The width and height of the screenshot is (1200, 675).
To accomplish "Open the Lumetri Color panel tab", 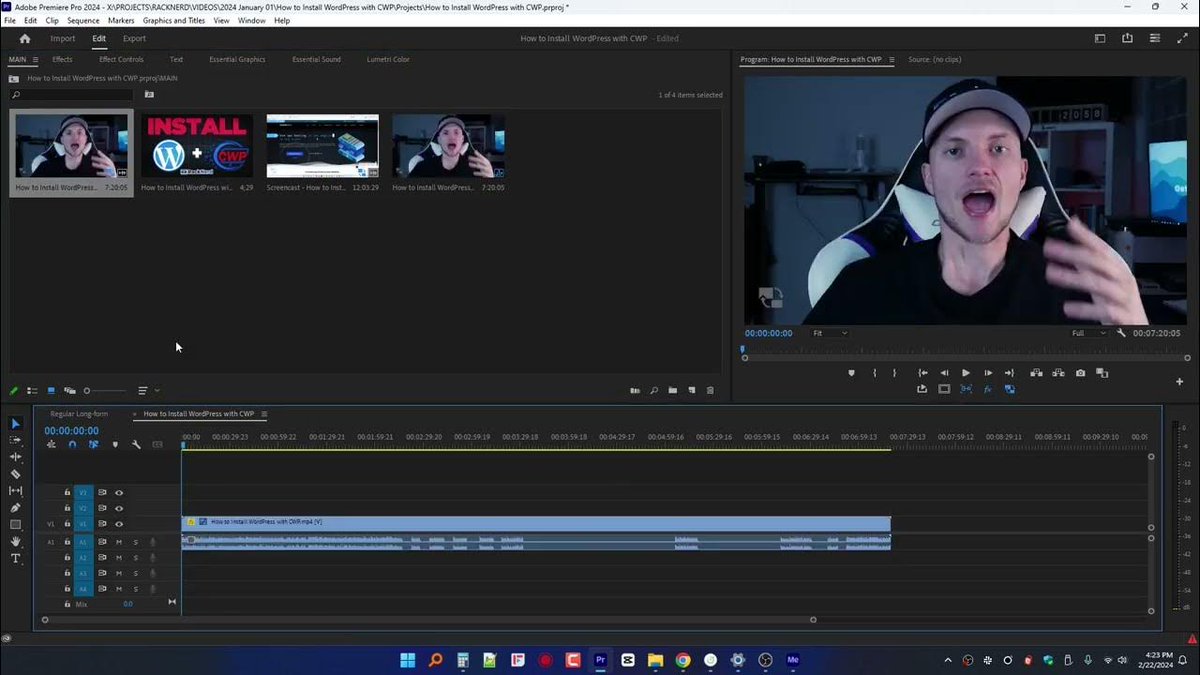I will click(388, 59).
